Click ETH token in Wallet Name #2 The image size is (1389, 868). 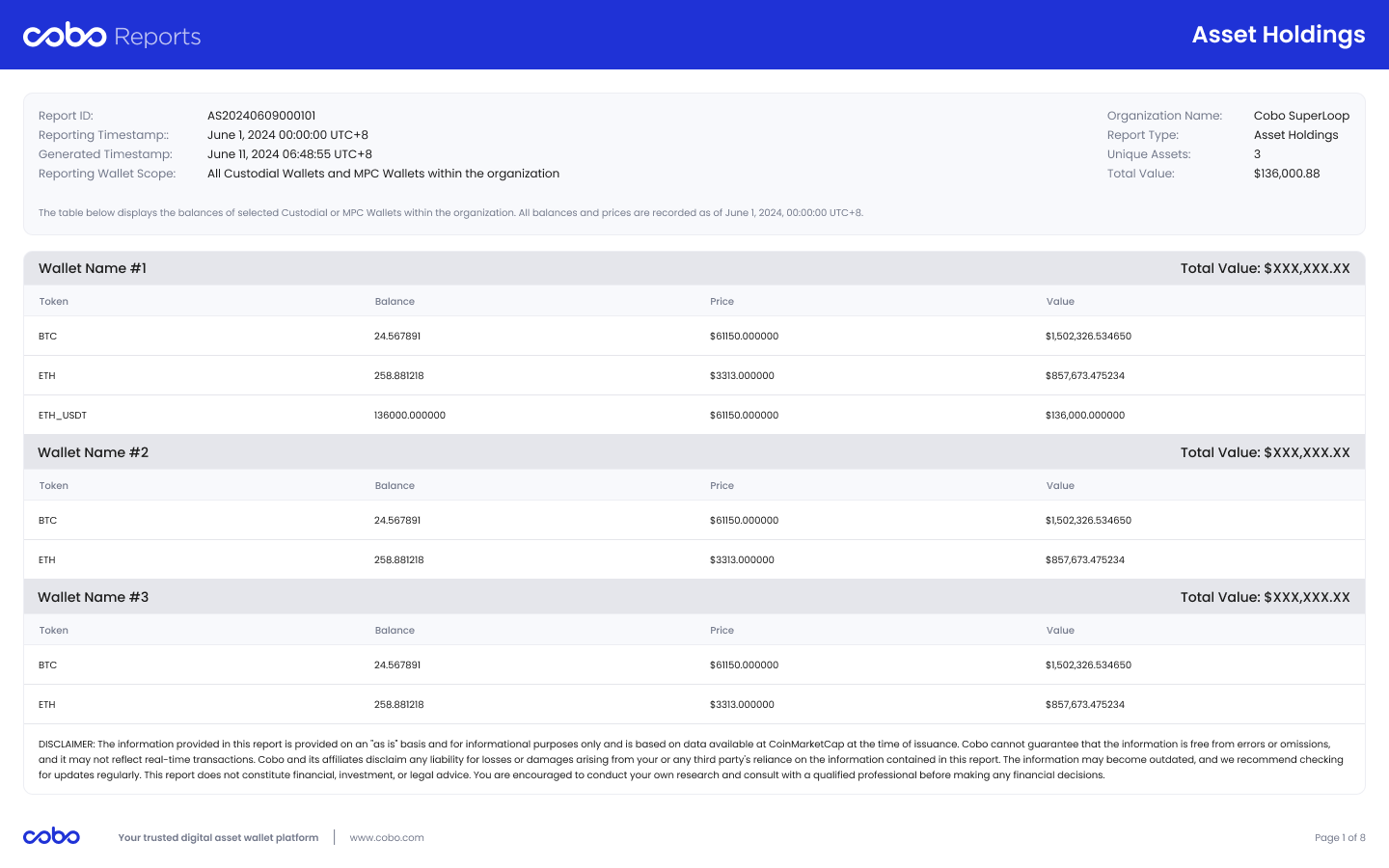[46, 559]
